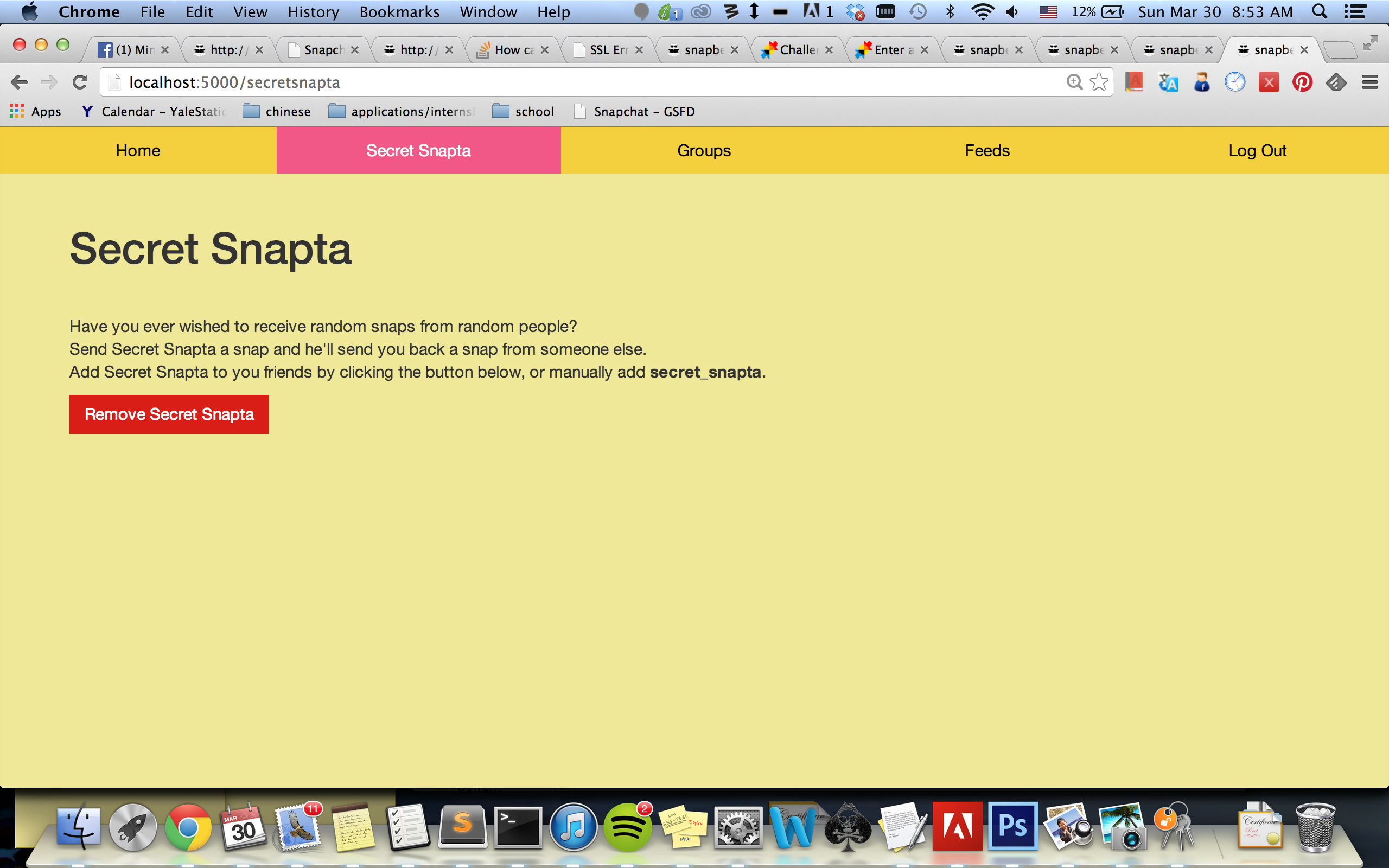This screenshot has width=1389, height=868.
Task: Expand the school bookmarks folder
Action: tap(523, 111)
